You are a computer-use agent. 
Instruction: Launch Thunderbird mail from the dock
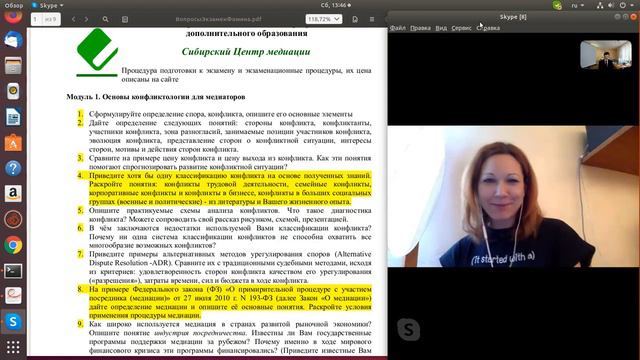pyautogui.click(x=13, y=40)
